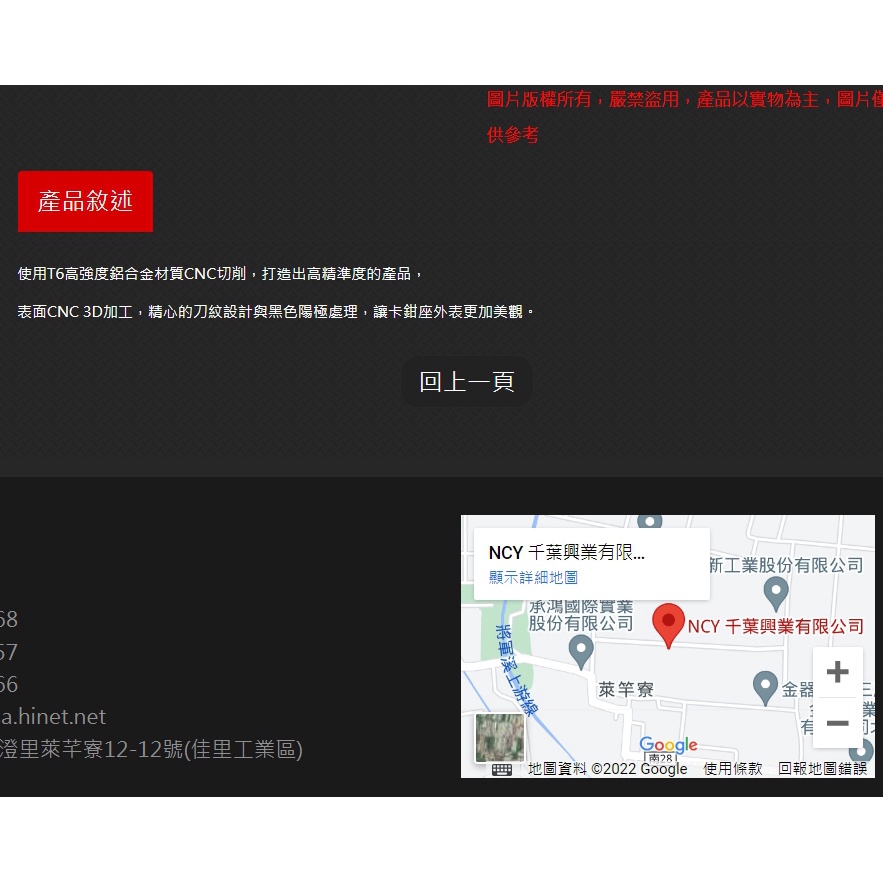Click the 回報地圖錯誤 link
883x883 pixels.
pos(822,769)
